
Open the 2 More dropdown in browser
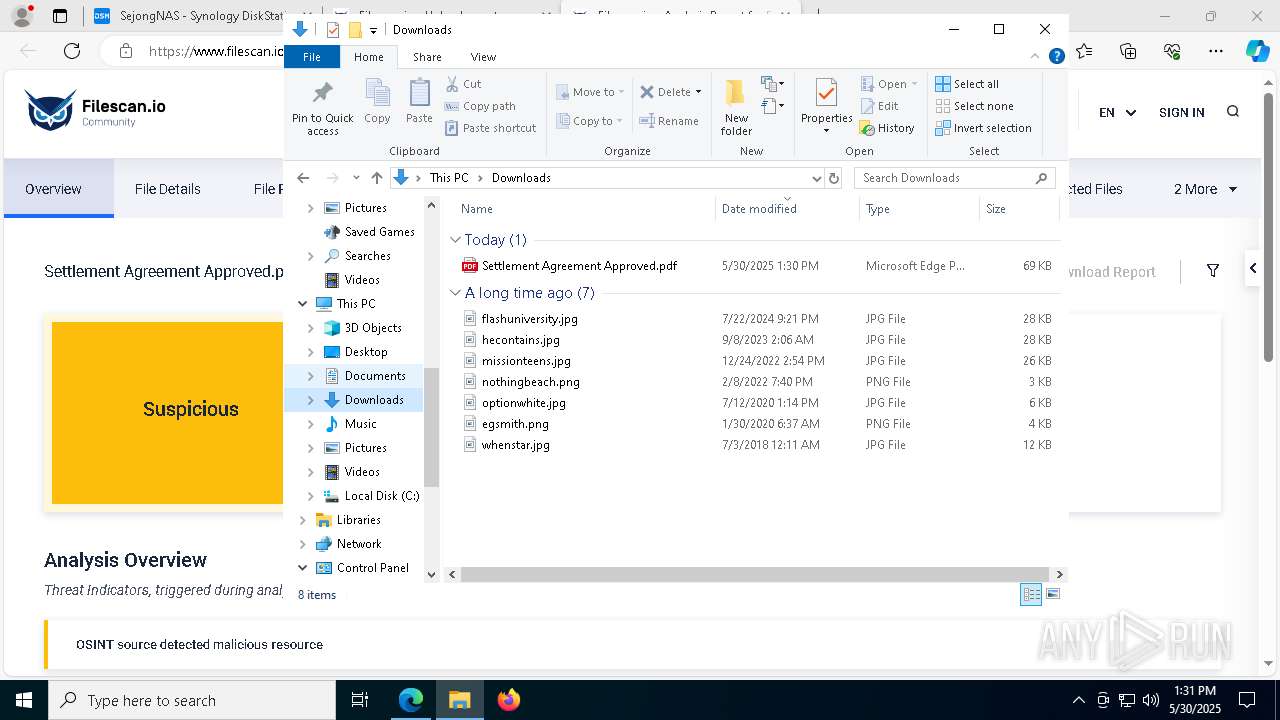coord(1205,189)
